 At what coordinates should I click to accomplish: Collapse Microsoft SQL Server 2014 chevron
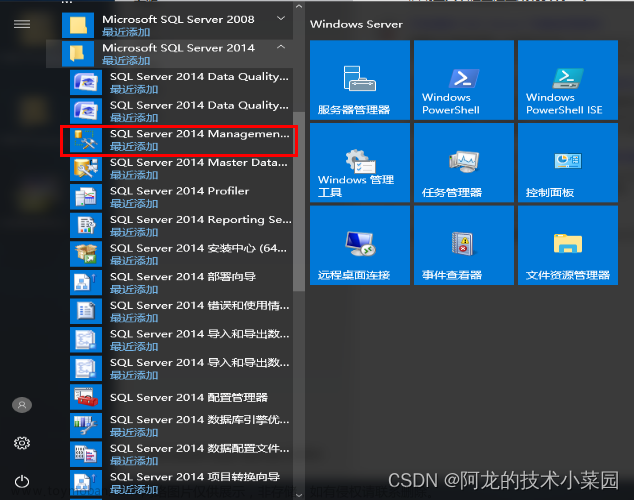coord(281,47)
